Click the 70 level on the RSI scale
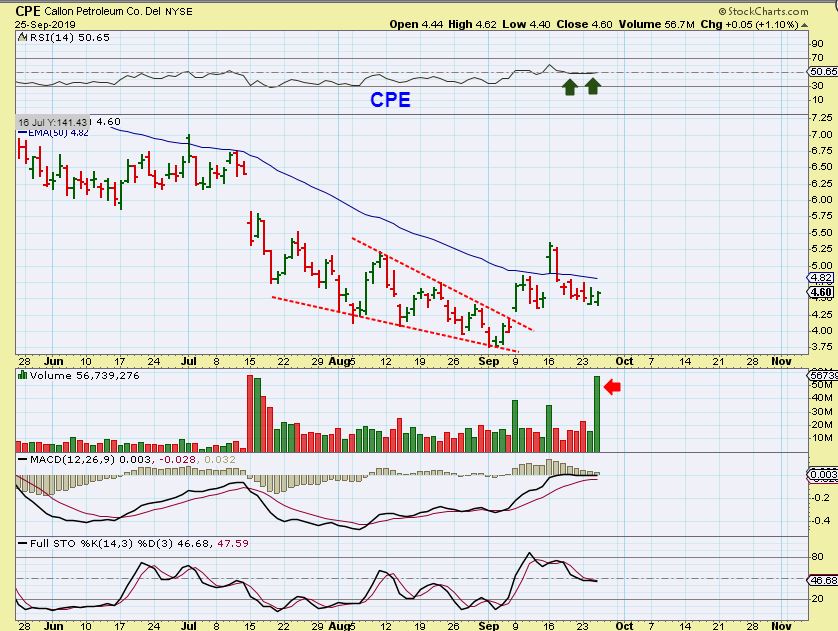 (817, 58)
